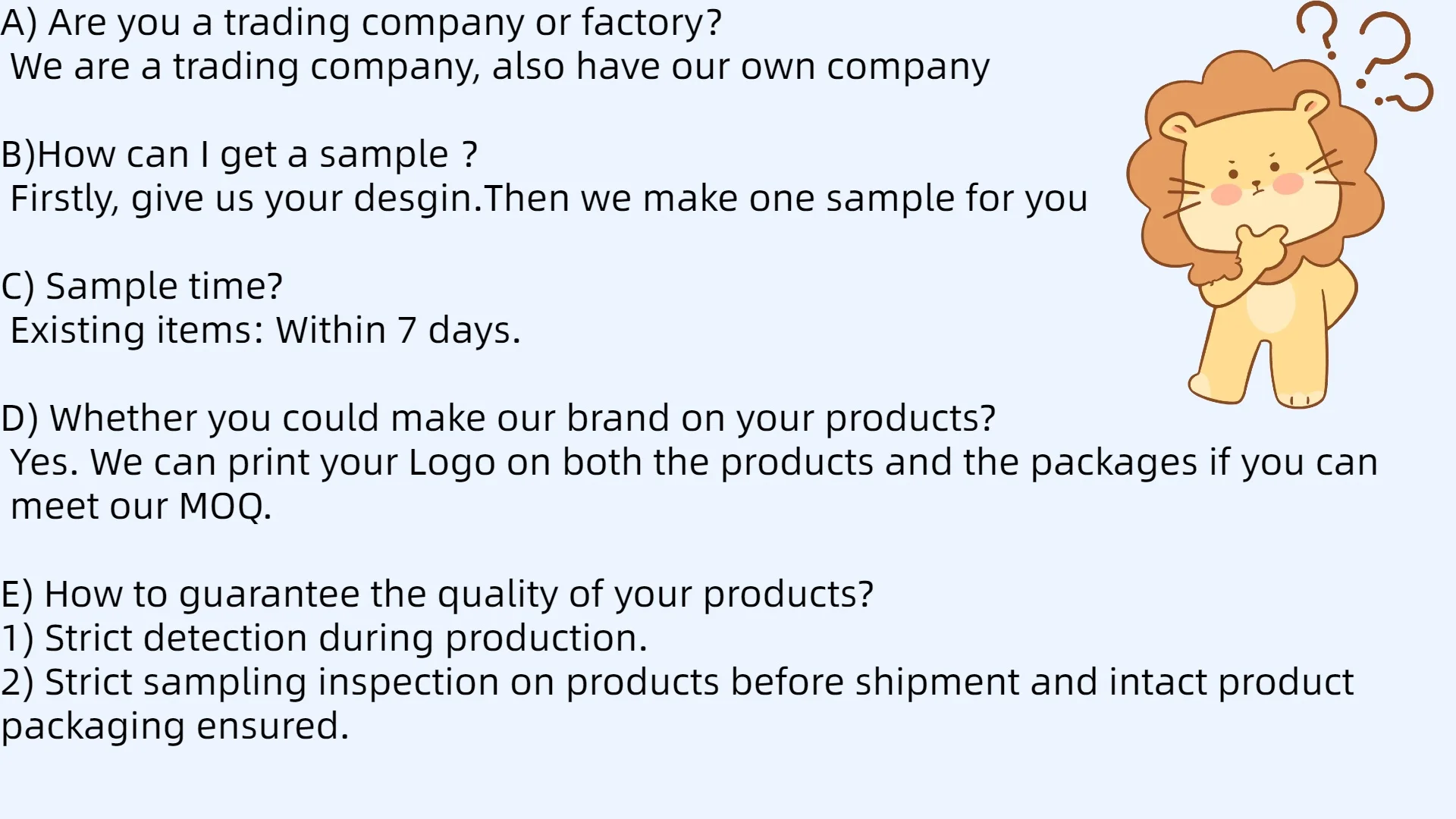Screen dimensions: 1456x819
Task: Click the lion's belly patch
Action: pos(1270,303)
